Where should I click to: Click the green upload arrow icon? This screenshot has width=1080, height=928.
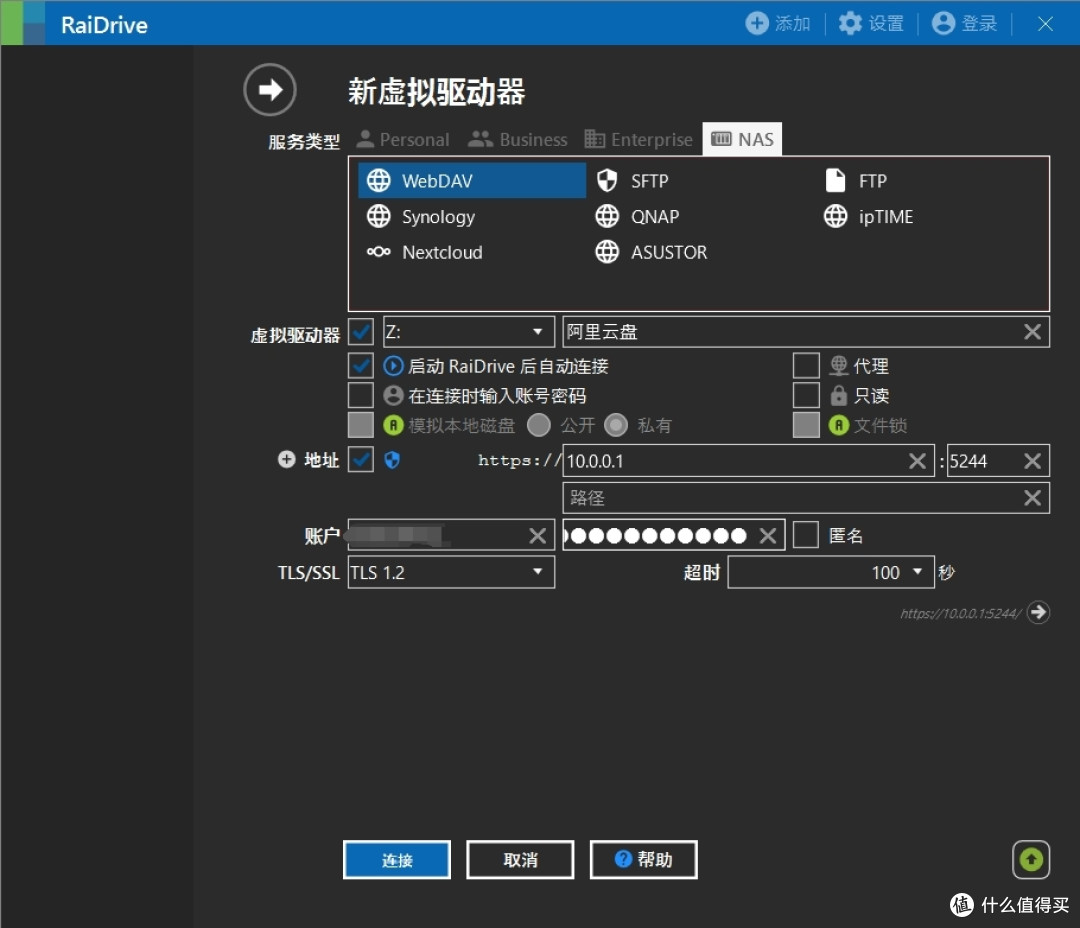click(x=1031, y=859)
